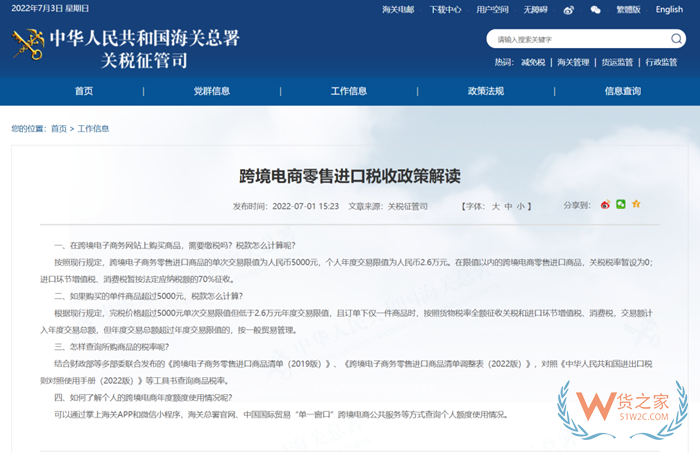This screenshot has width=700, height=453.
Task: Click the date 2022年7月3日 星期日
Action: tap(50, 8)
